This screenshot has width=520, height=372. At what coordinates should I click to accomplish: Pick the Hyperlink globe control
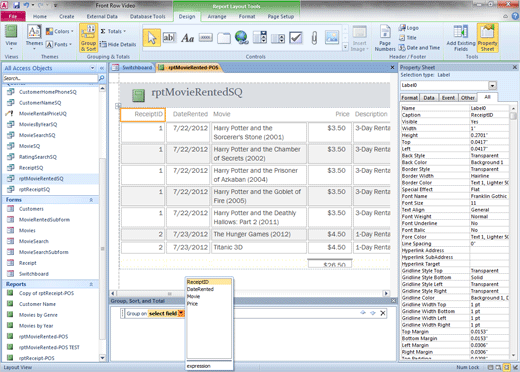(x=242, y=38)
